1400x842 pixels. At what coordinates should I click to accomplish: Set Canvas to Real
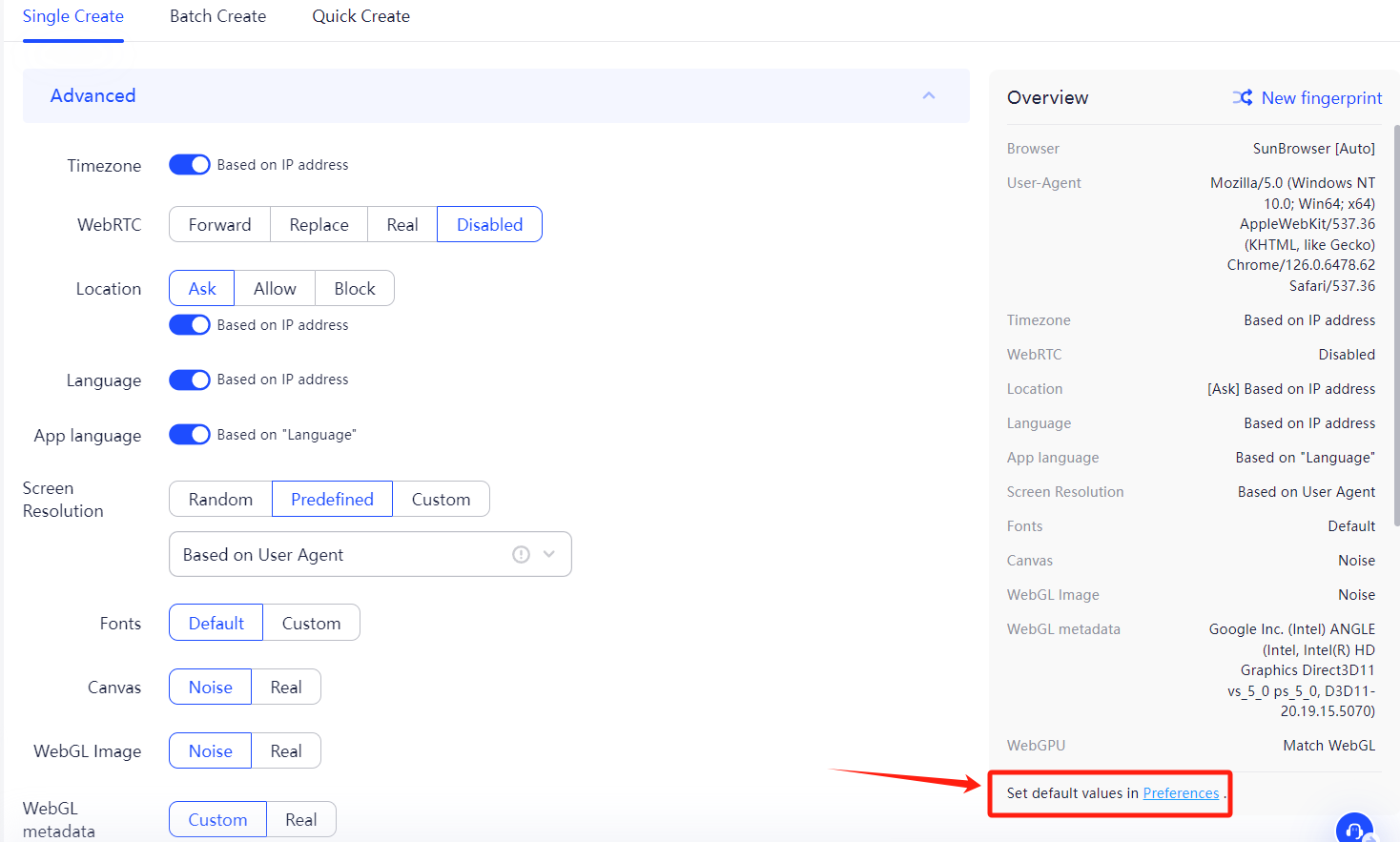pyautogui.click(x=285, y=687)
